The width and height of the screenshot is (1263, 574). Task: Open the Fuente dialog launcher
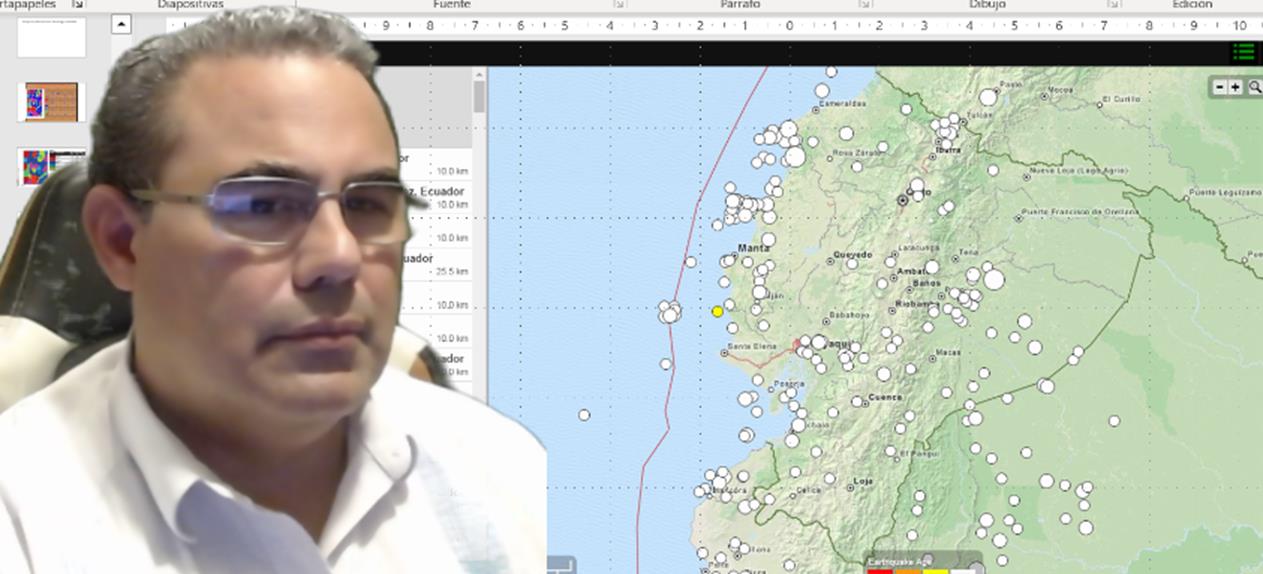click(617, 5)
